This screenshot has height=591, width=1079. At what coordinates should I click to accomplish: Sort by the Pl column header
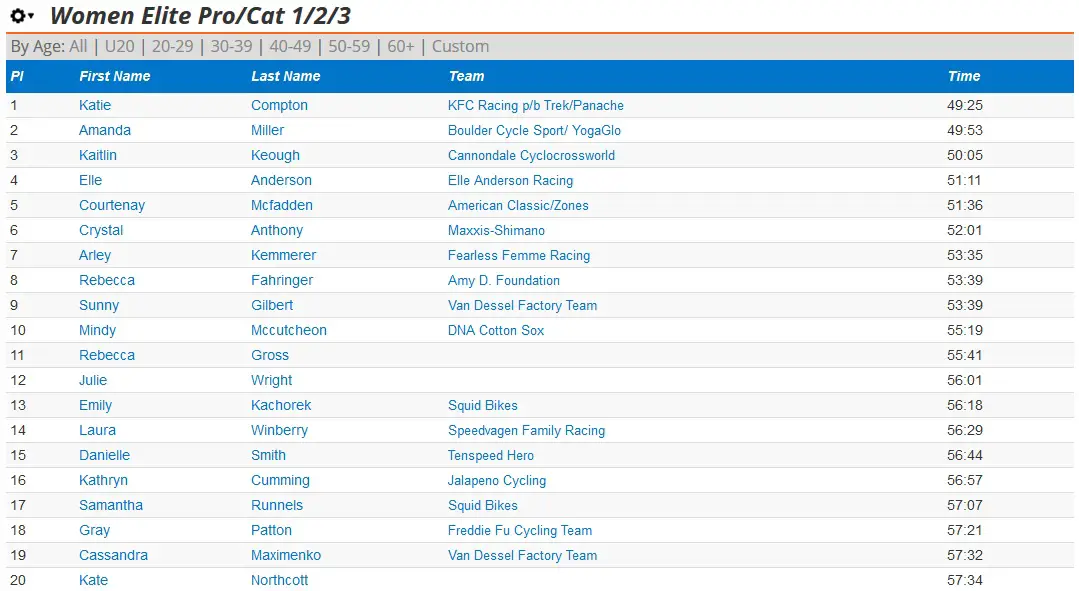coord(17,76)
